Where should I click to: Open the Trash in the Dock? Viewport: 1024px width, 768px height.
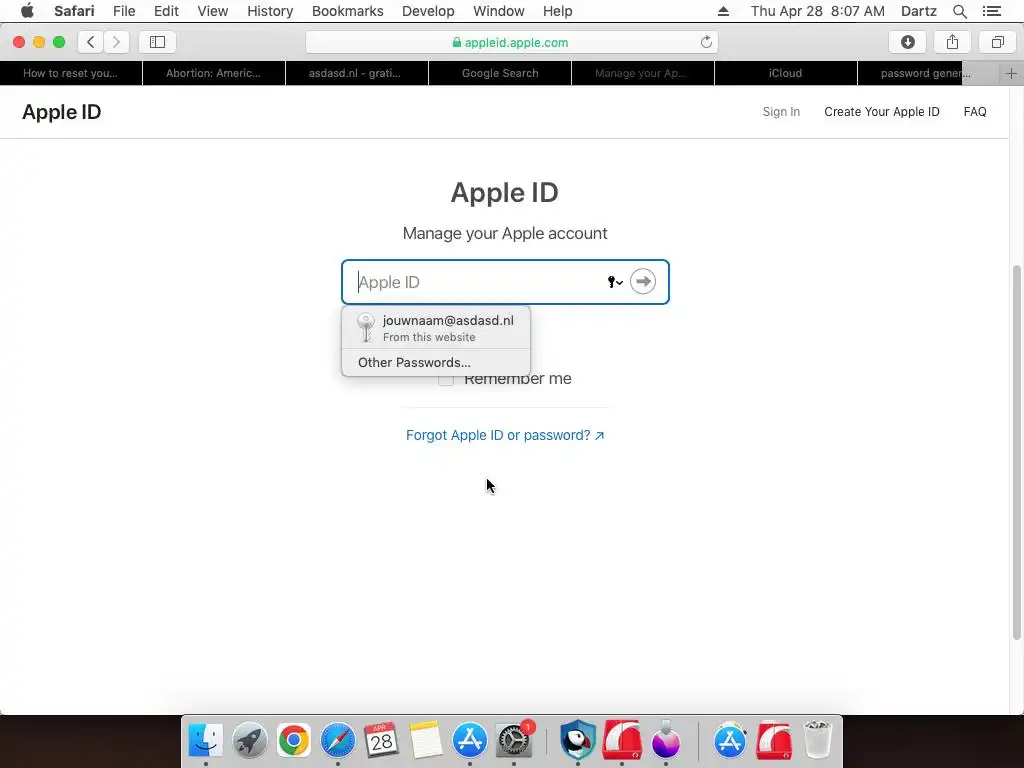[x=817, y=741]
